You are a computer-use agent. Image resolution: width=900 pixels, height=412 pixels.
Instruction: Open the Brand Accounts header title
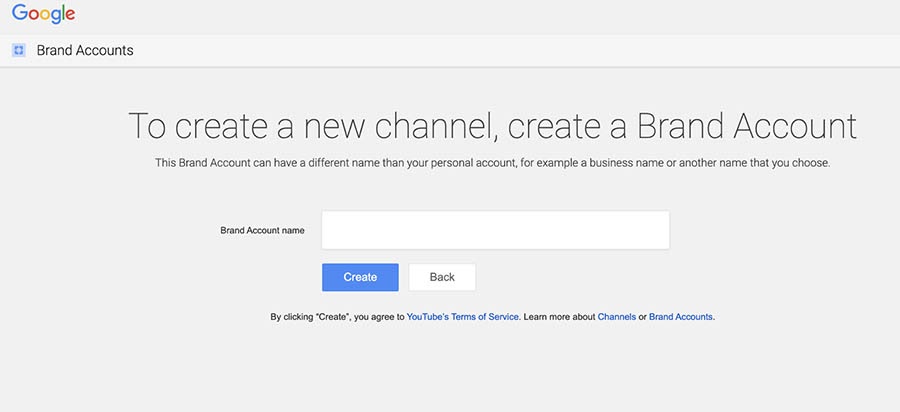(x=85, y=50)
